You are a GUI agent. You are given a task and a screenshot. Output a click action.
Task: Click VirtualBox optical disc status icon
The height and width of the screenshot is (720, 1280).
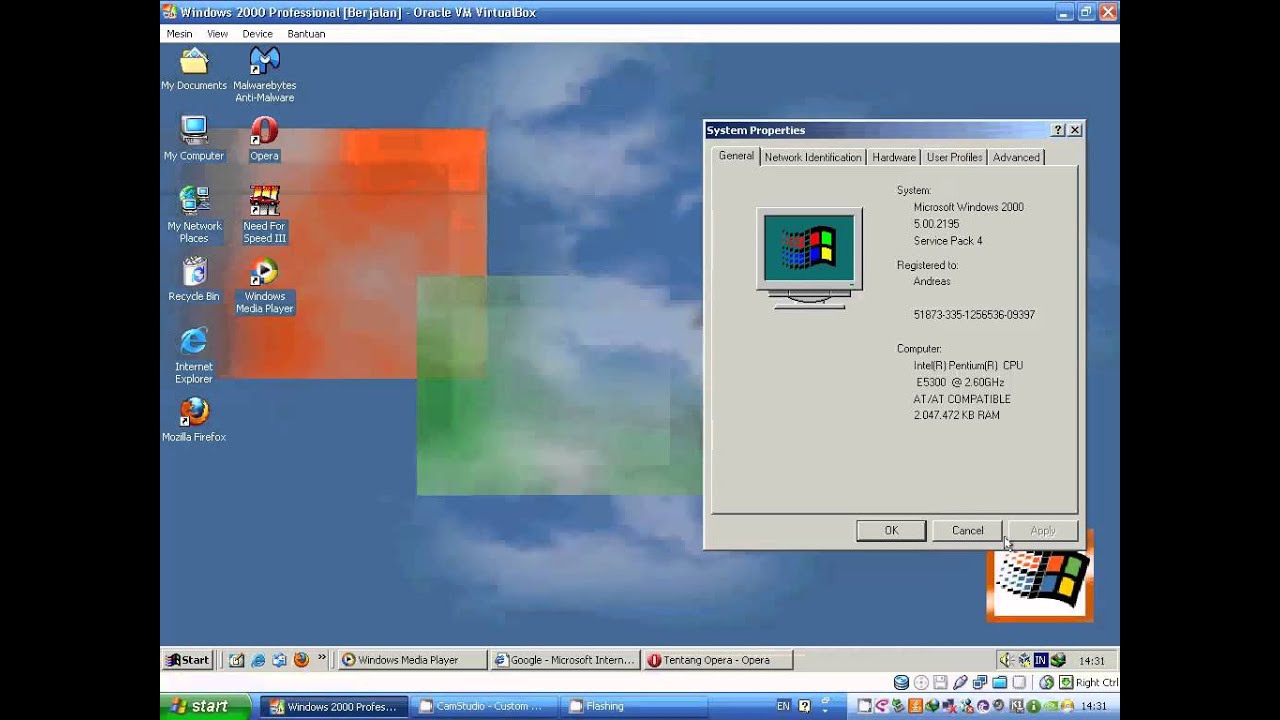point(921,682)
